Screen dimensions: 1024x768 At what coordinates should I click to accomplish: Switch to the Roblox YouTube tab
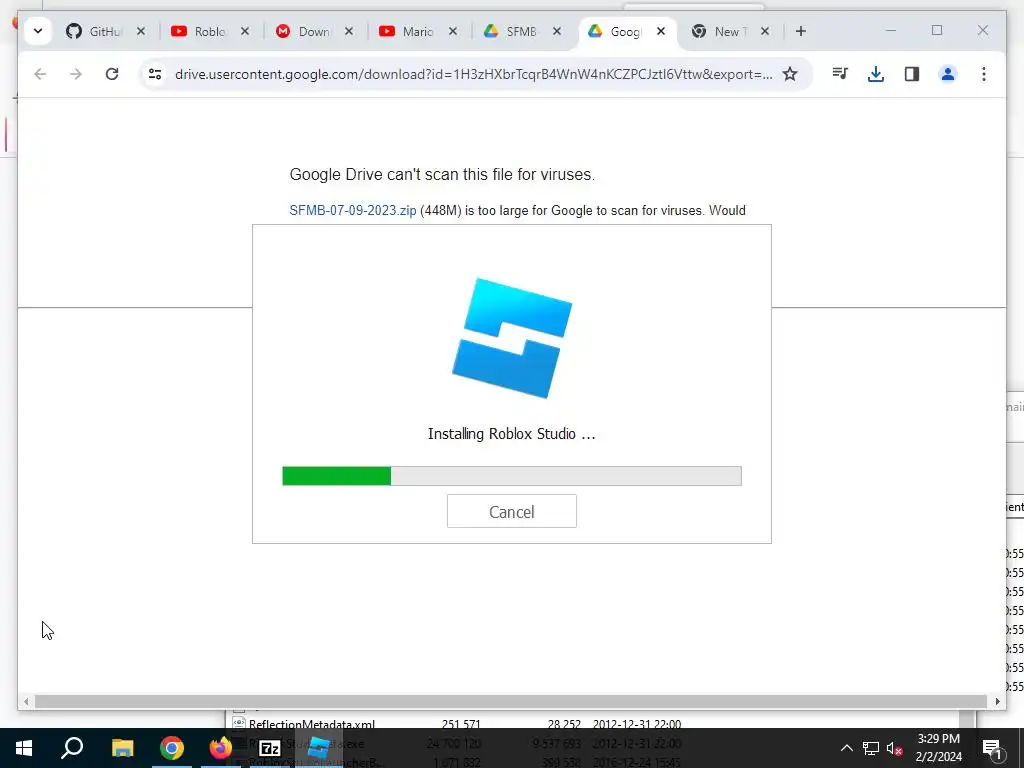[x=200, y=31]
